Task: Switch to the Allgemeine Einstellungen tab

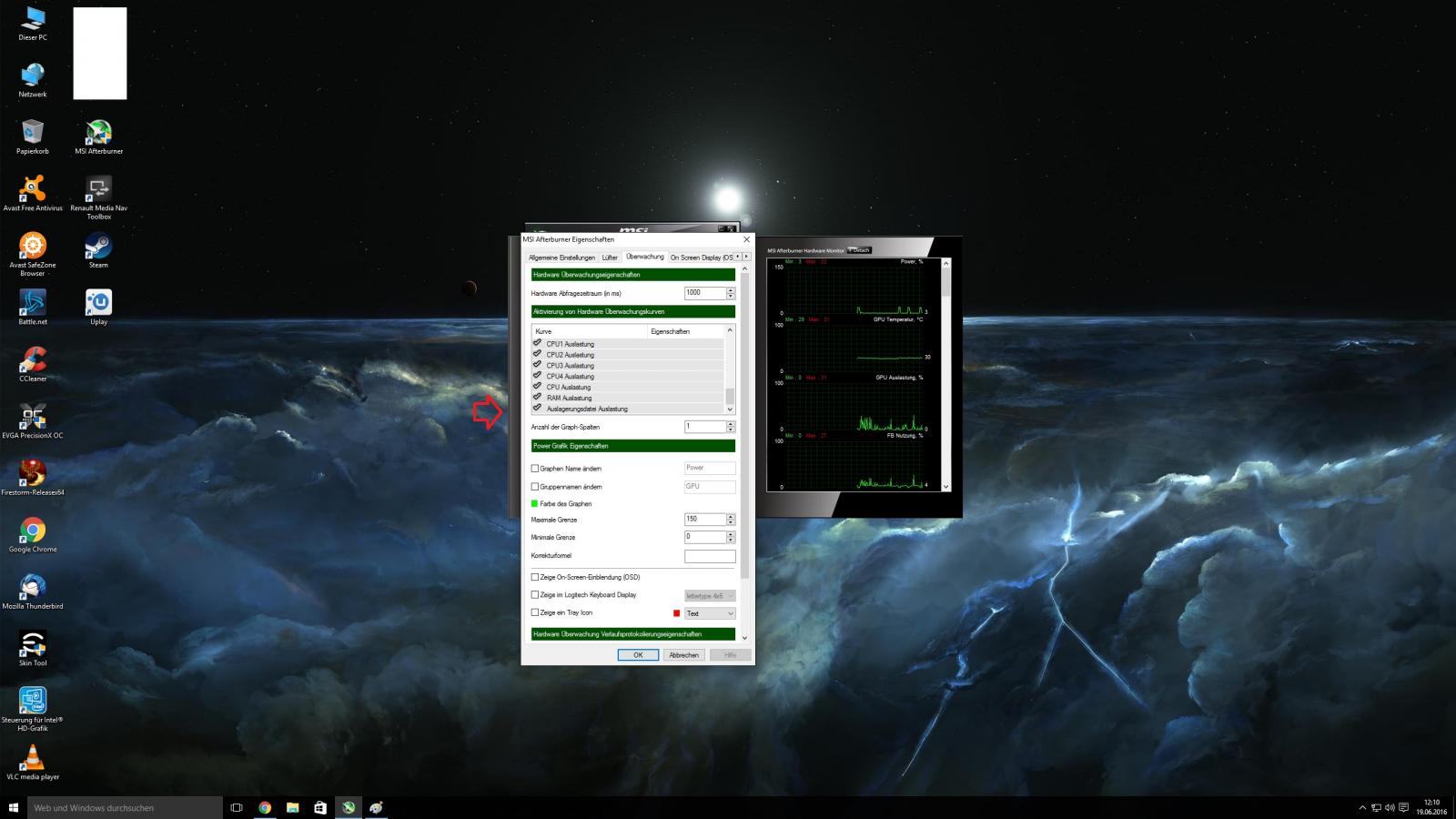Action: [561, 258]
